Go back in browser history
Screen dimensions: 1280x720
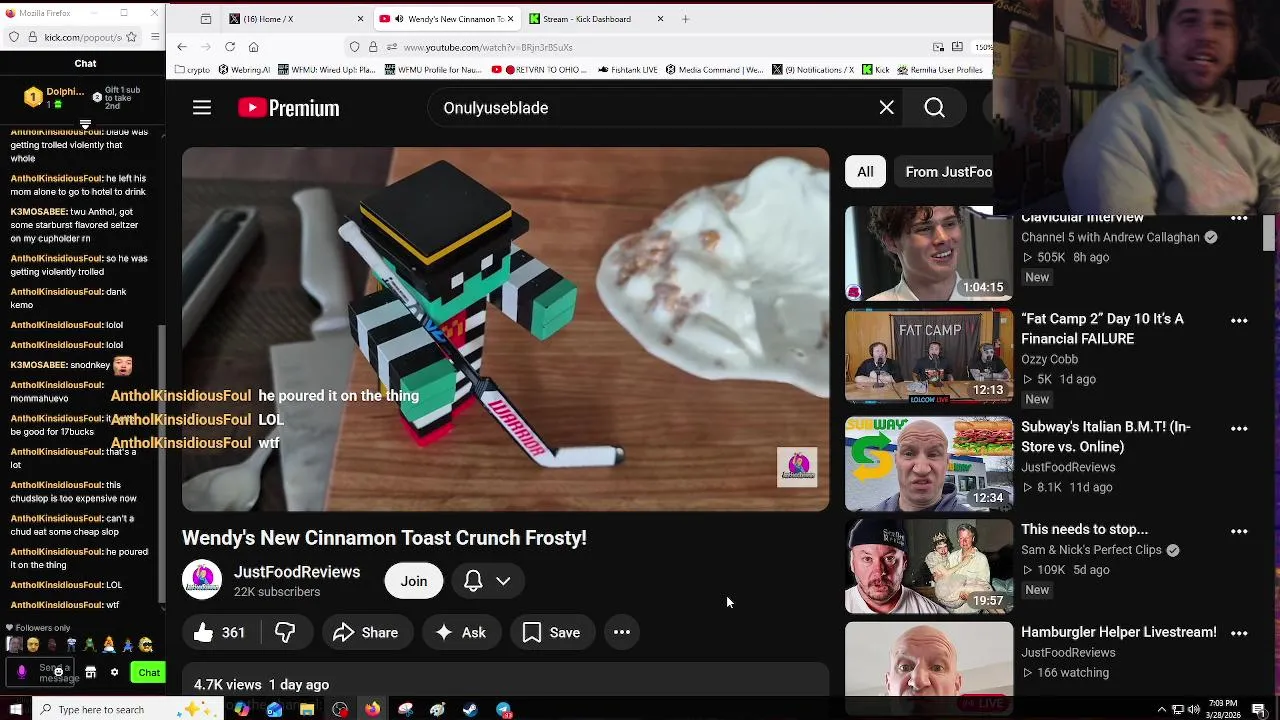pyautogui.click(x=182, y=47)
